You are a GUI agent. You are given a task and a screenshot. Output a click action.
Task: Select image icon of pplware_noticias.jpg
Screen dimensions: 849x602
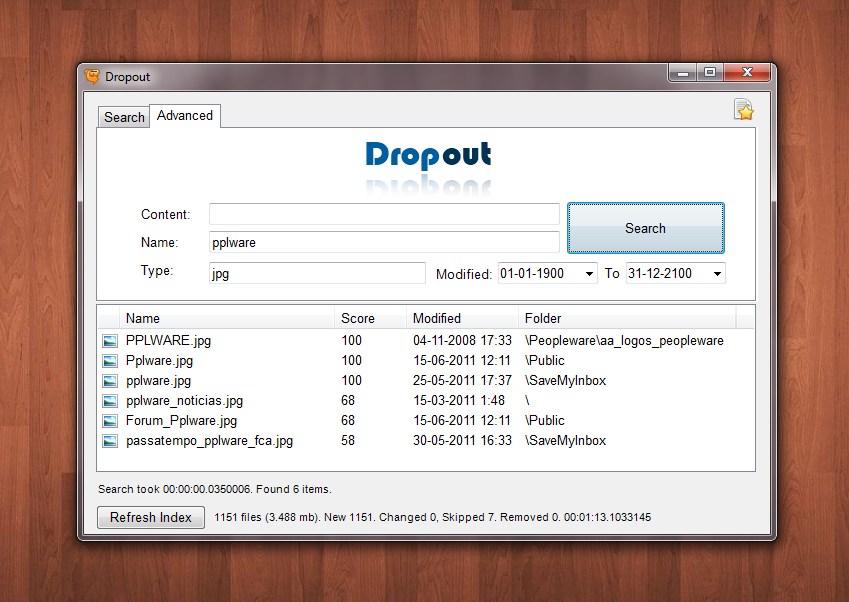[110, 401]
